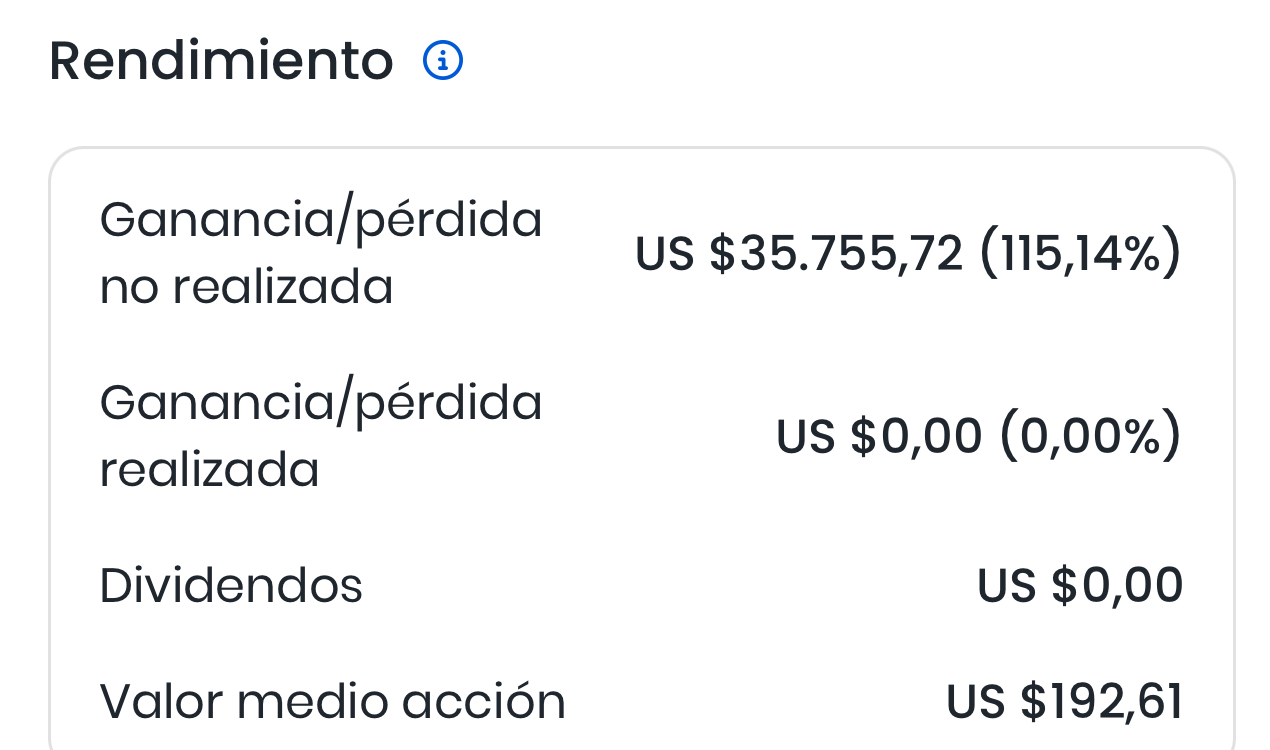Click the 0,00% realized percentage
Screen dimensions: 1270x750
pyautogui.click(x=1090, y=436)
